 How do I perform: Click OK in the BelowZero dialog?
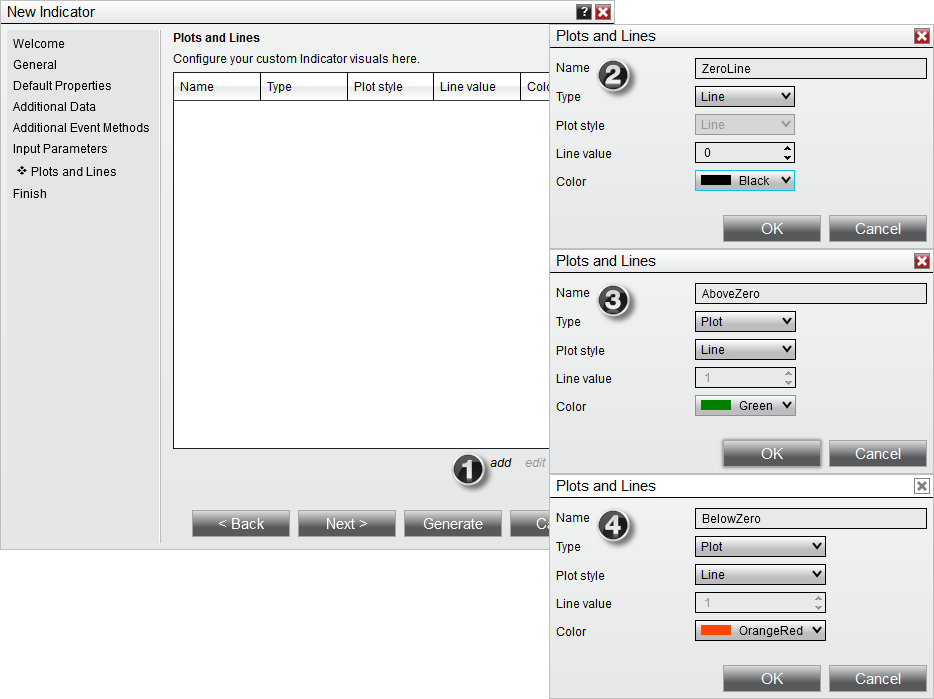[771, 678]
